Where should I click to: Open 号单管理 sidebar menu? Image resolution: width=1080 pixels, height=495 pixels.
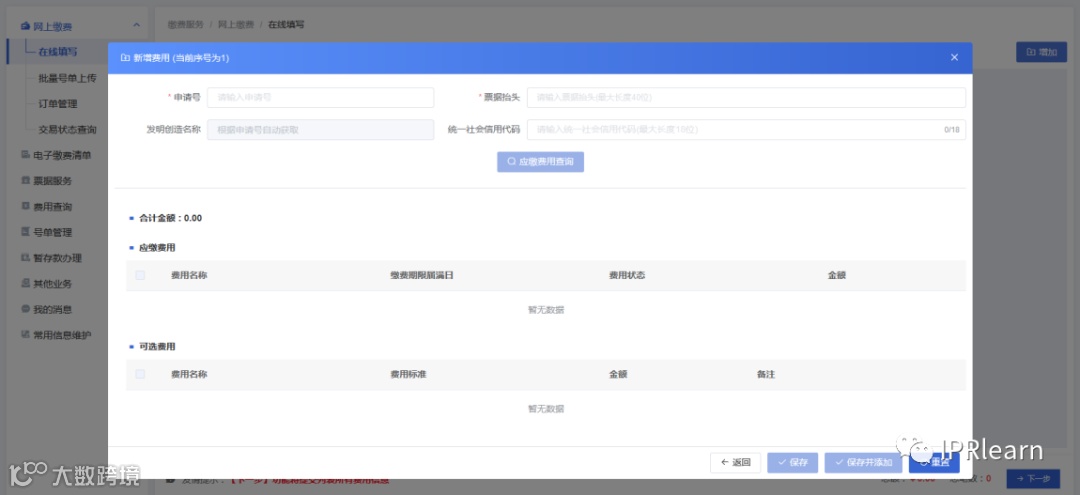click(x=53, y=233)
